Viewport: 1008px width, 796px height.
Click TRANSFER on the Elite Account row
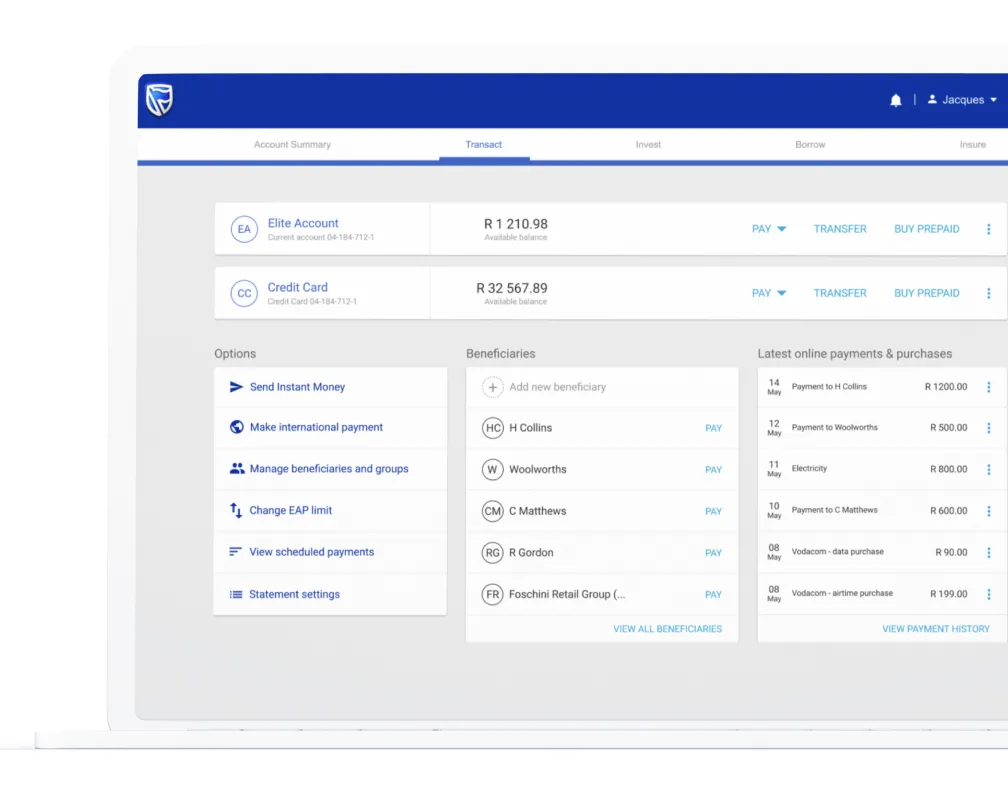840,229
